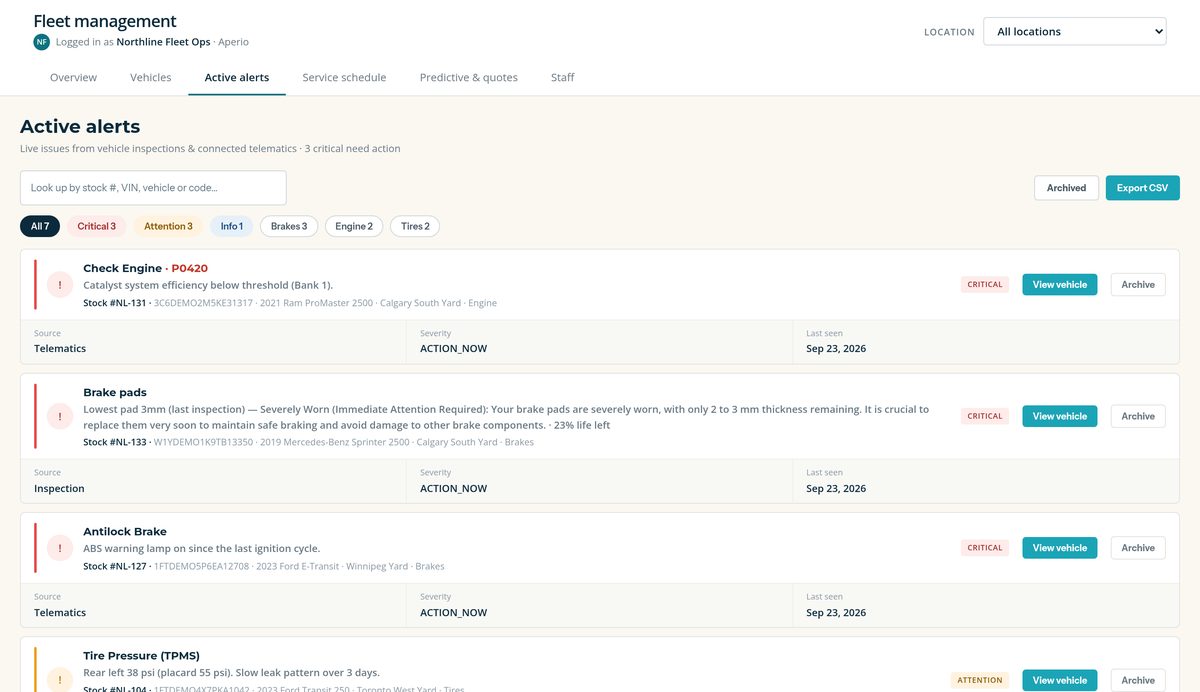Image resolution: width=1200 pixels, height=692 pixels.
Task: Click the Tire Pressure alert warning icon
Action: pos(60,680)
